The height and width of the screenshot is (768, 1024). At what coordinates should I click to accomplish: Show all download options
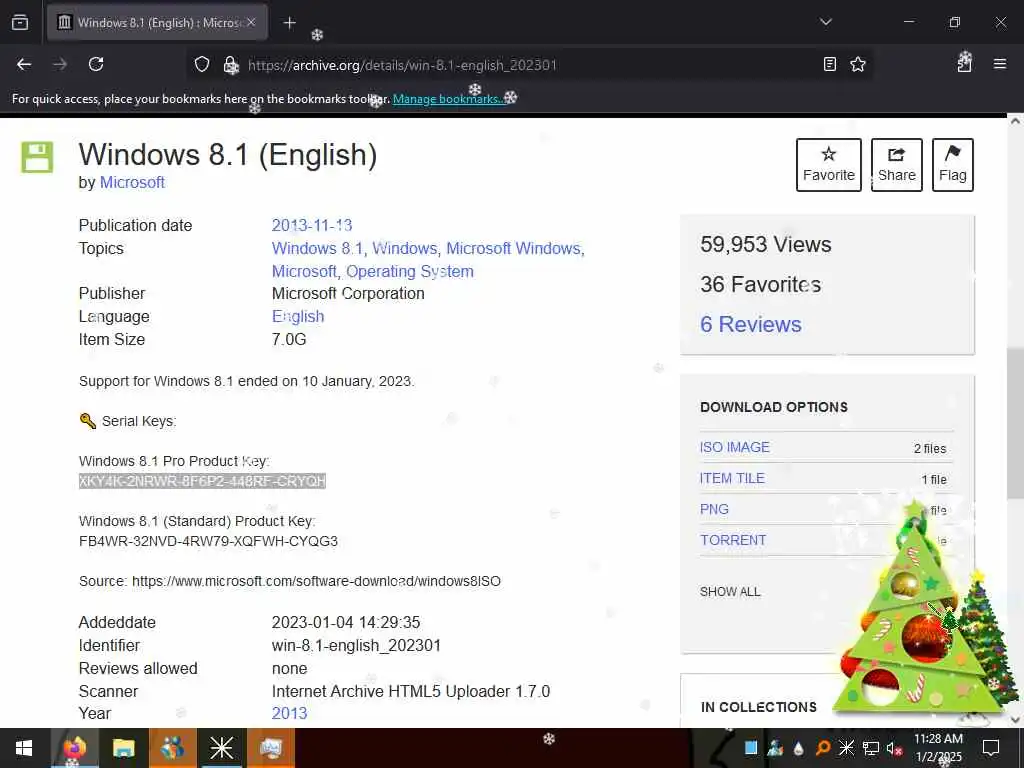(729, 592)
